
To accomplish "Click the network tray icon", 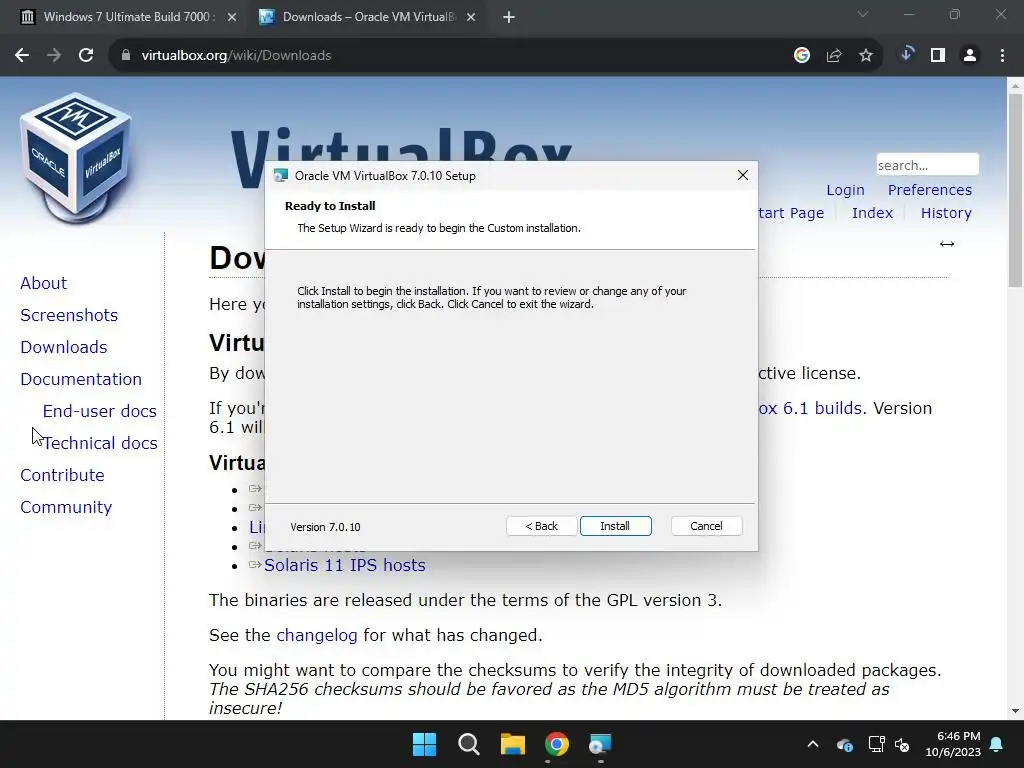I will pyautogui.click(x=876, y=744).
